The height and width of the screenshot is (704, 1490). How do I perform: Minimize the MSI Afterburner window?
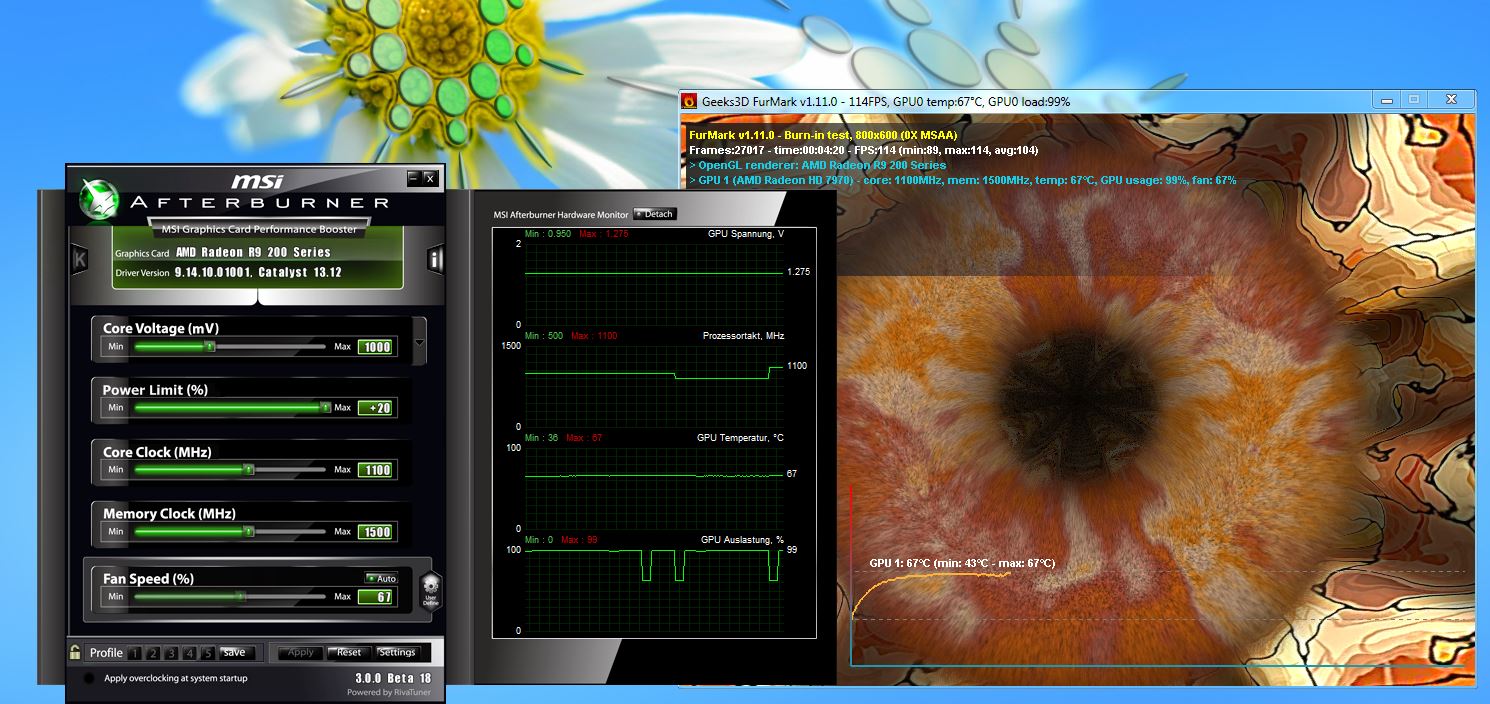[413, 178]
